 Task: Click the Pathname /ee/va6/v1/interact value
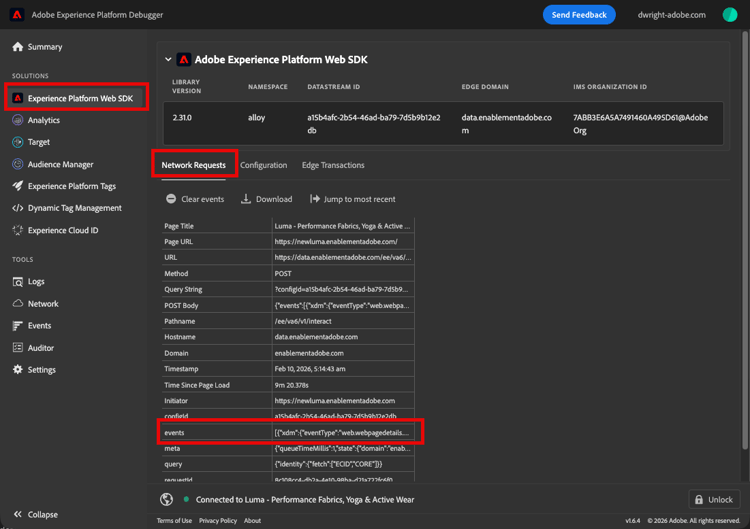point(303,321)
